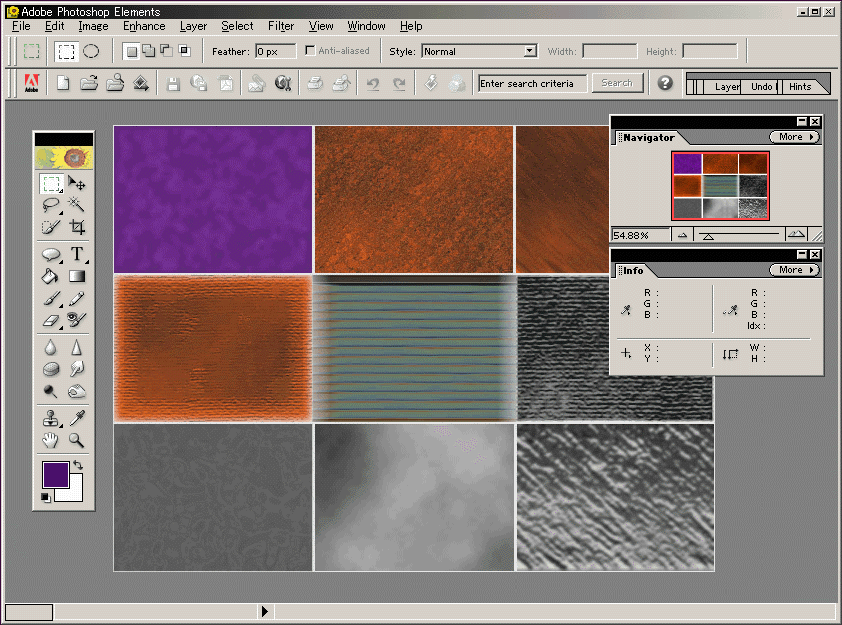Switch to the Hints palette tab
Screen dimensions: 842x625
tap(800, 87)
